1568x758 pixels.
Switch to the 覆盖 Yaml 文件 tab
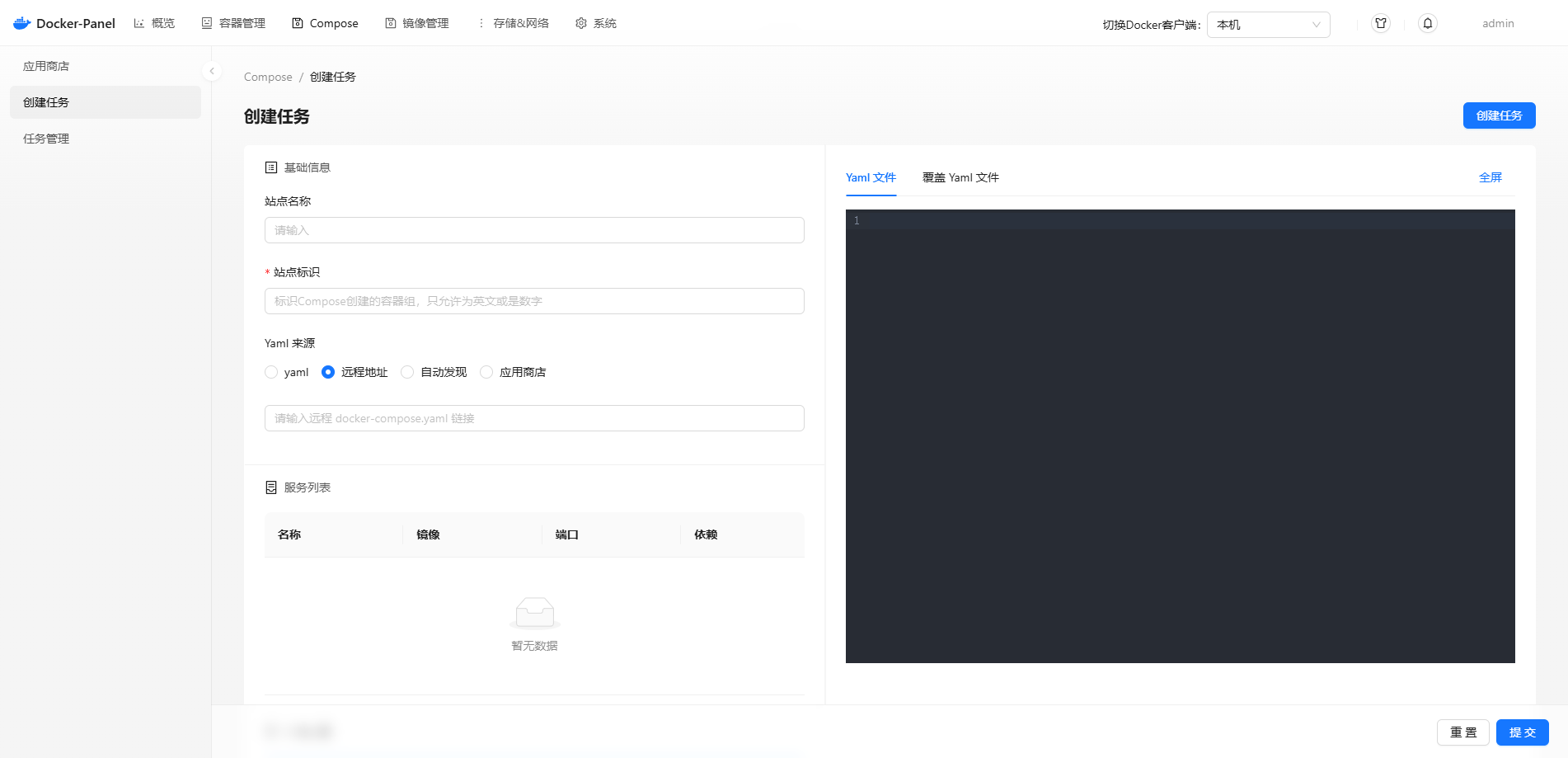coord(960,177)
